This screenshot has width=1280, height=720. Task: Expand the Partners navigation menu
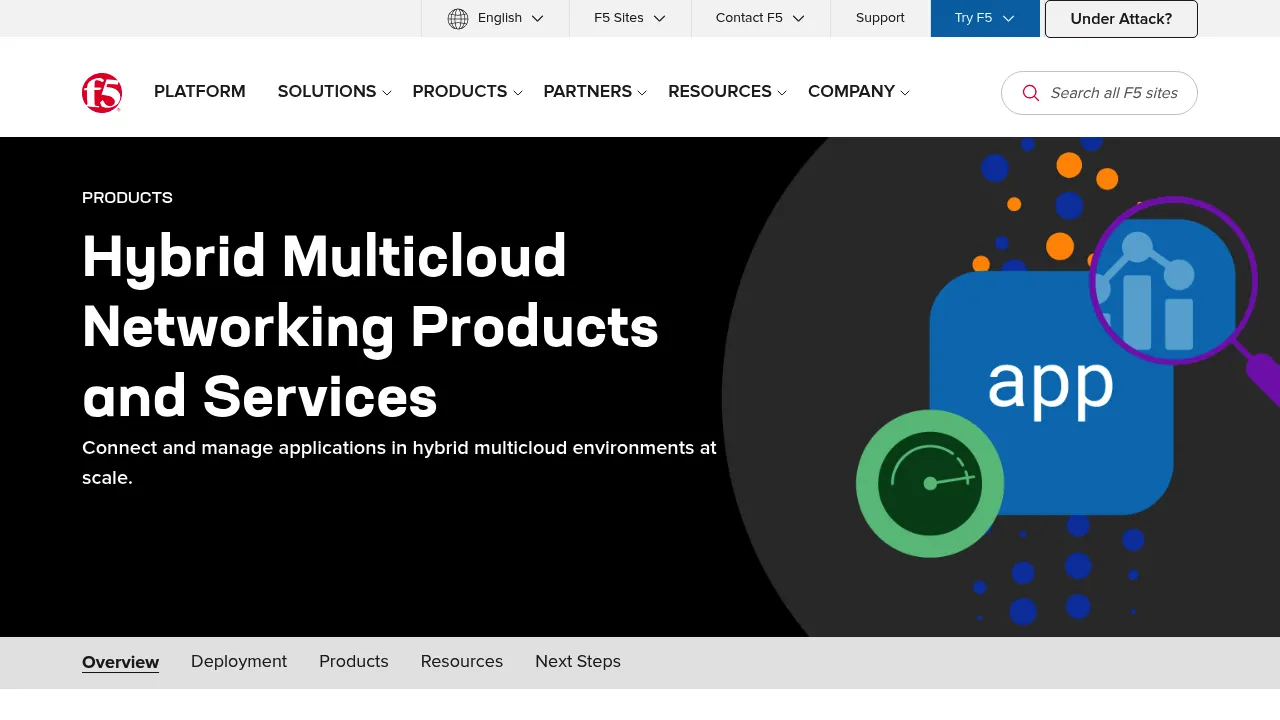click(595, 92)
